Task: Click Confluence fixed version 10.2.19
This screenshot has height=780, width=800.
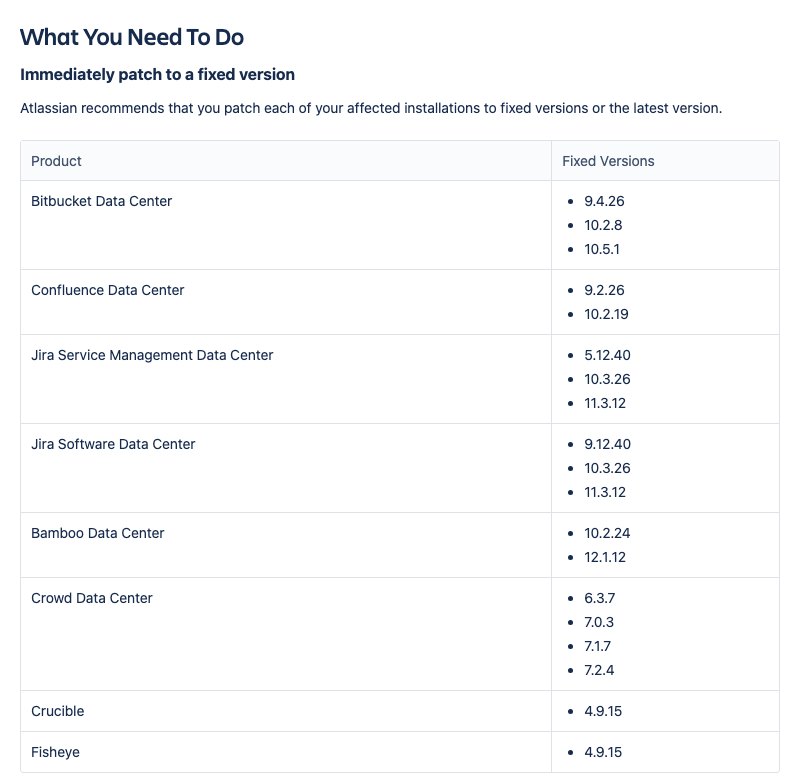Action: pyautogui.click(x=606, y=314)
